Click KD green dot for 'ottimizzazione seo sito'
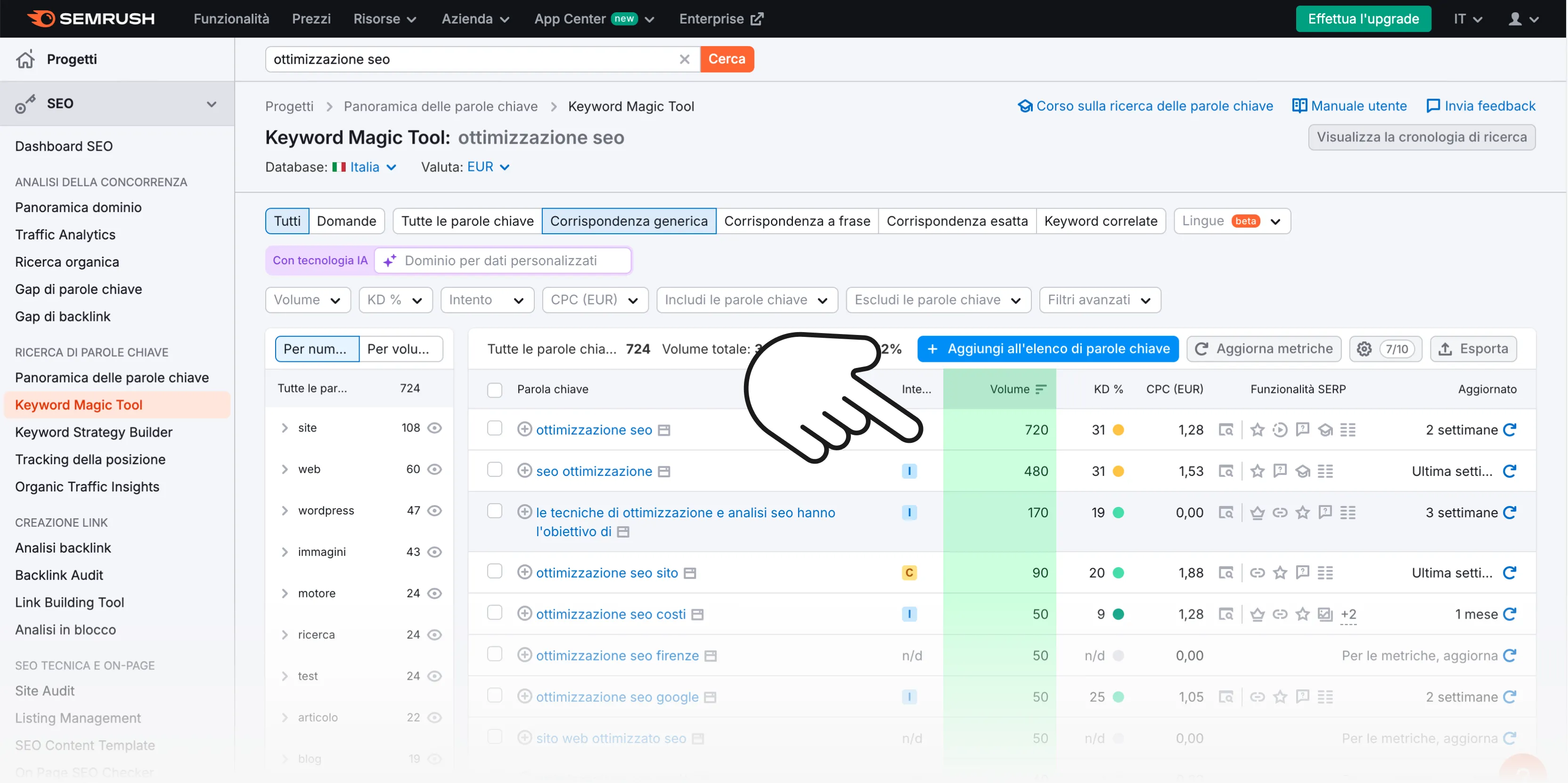This screenshot has height=783, width=1568. (1118, 573)
